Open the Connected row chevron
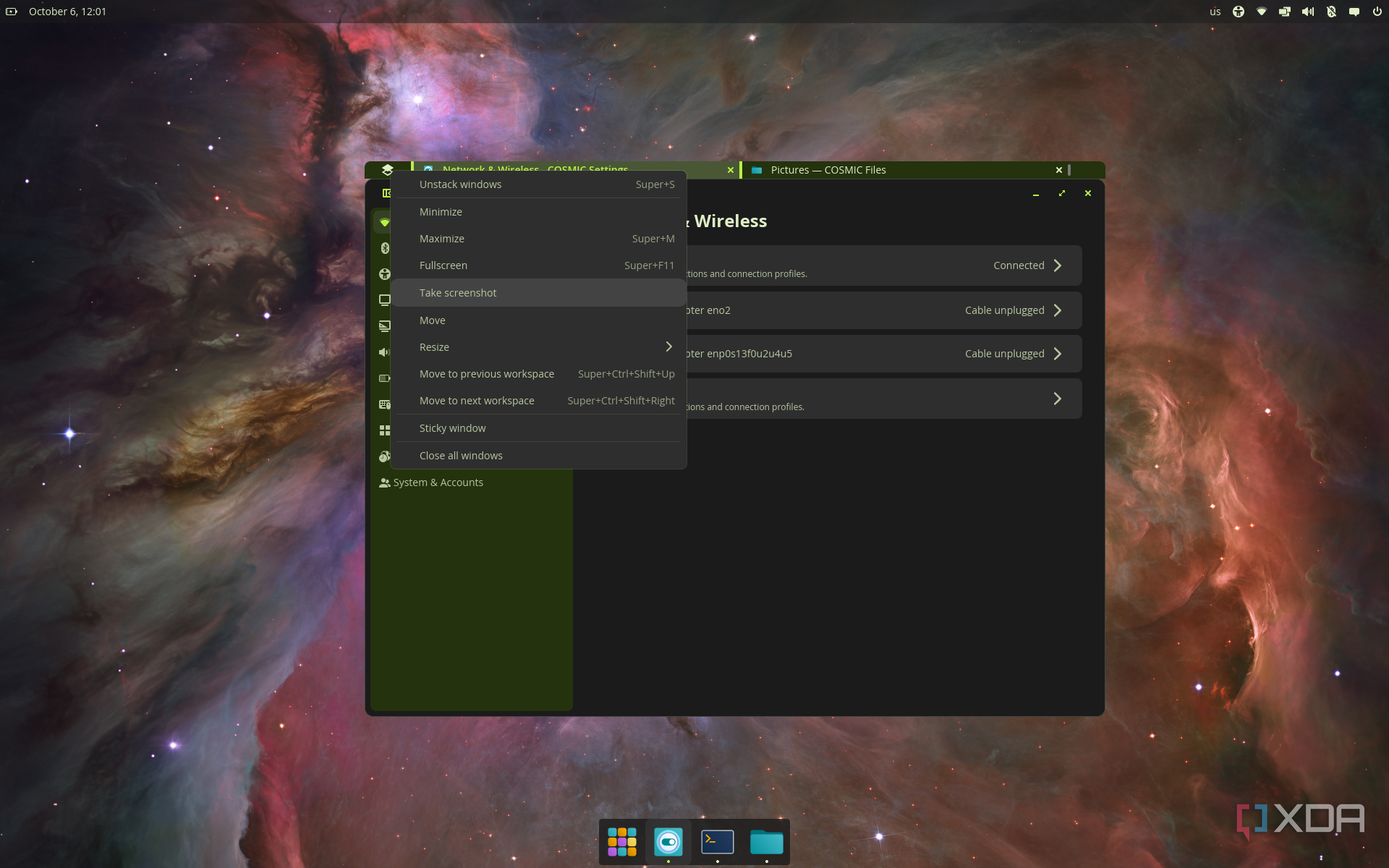This screenshot has height=868, width=1389. 1058,265
